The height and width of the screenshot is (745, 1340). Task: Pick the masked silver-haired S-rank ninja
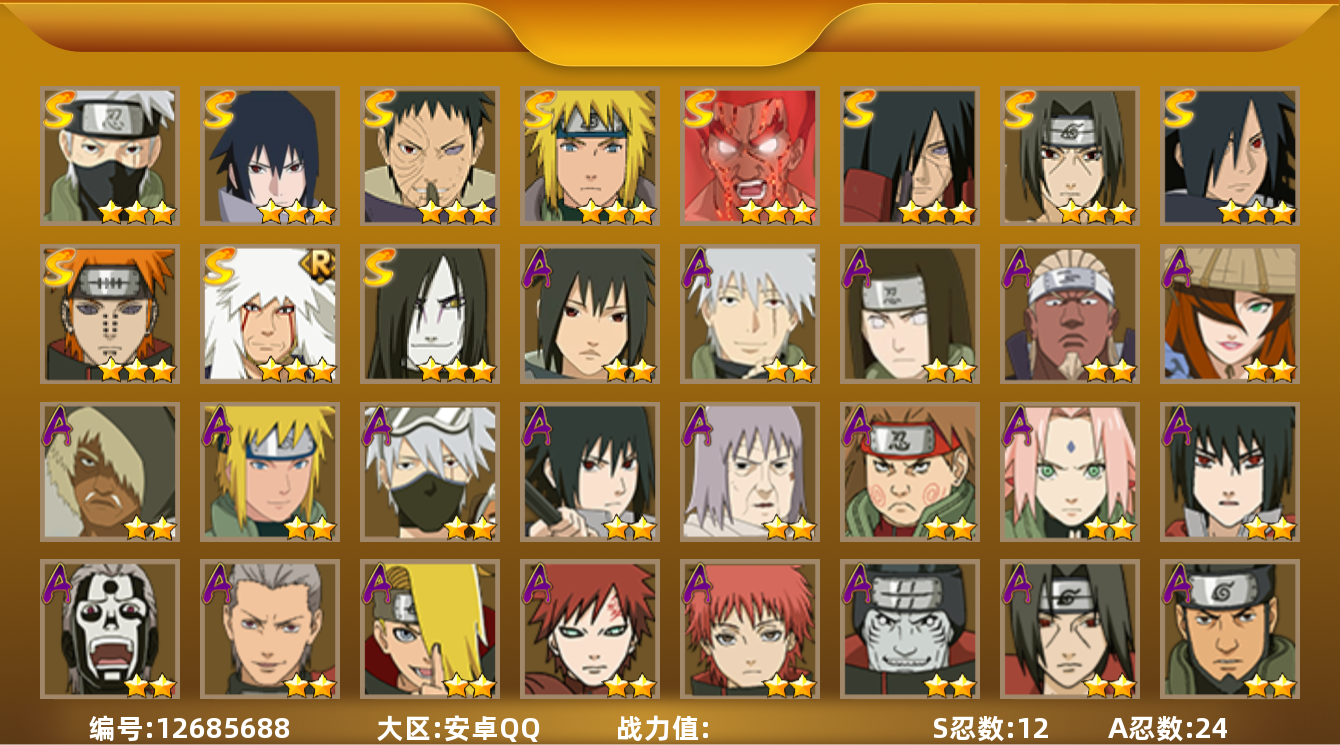110,156
